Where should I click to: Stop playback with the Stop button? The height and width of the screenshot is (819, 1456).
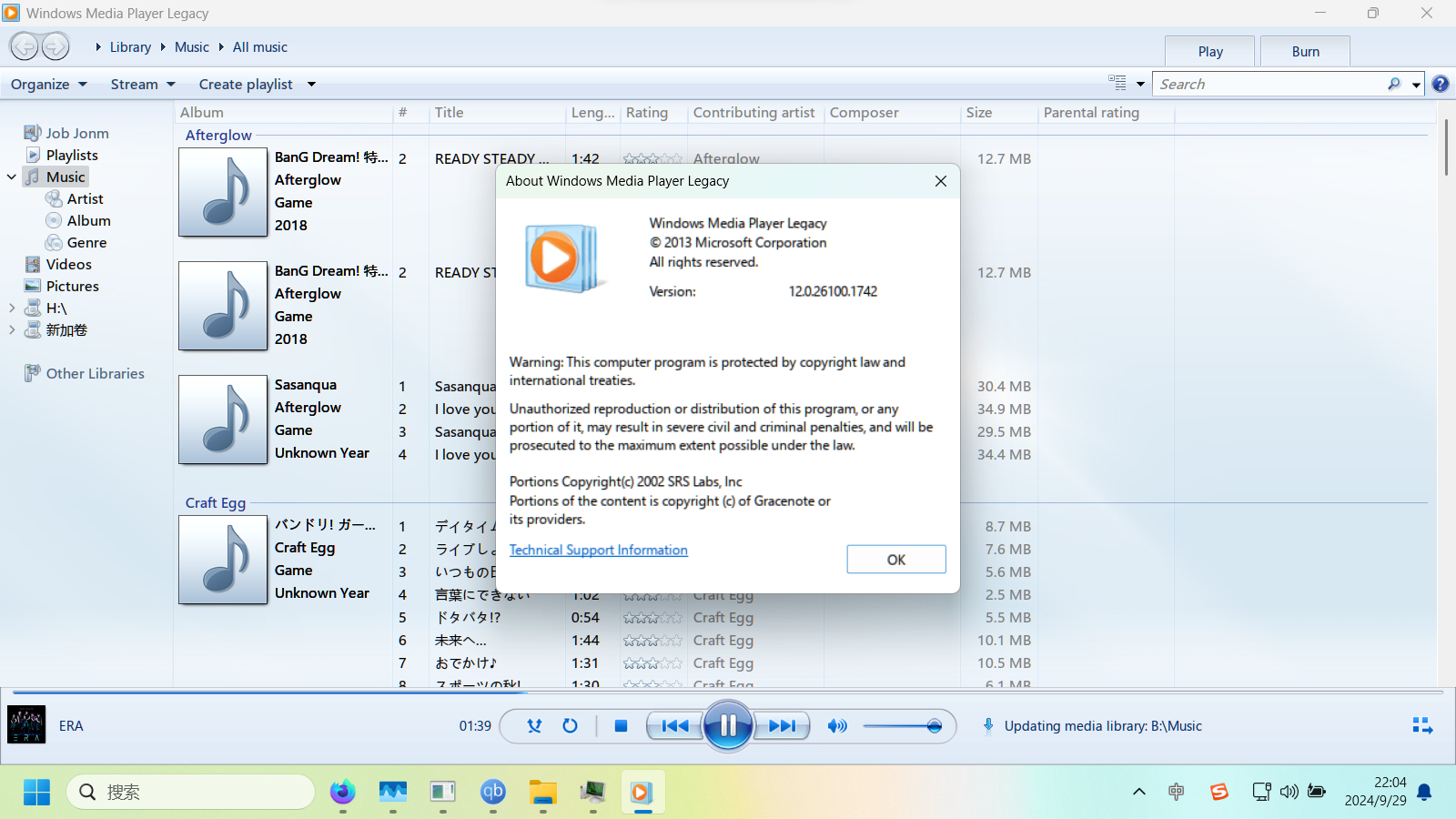coord(621,725)
